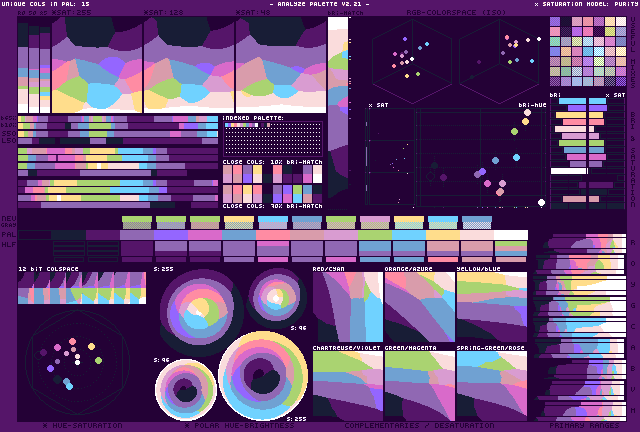Select the light-rimmed S:255 polar circle
This screenshot has height=432, width=640.
[x=263, y=376]
